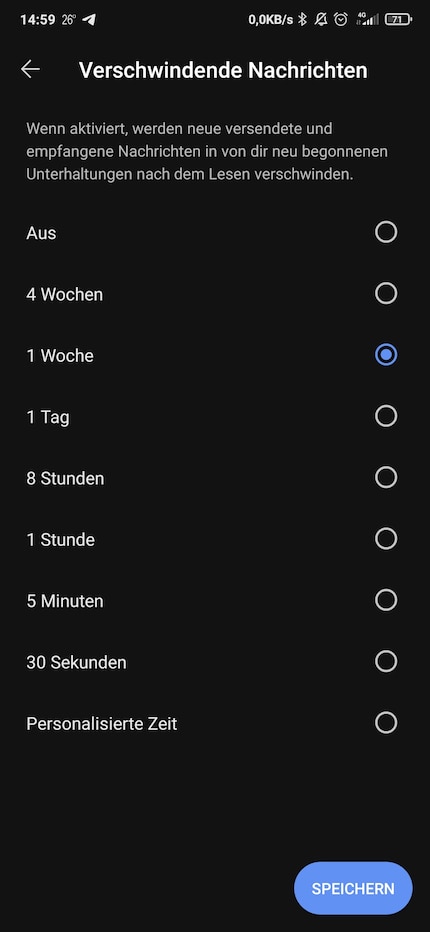Save settings with SPEICHERN button
430x932 pixels.
(353, 889)
